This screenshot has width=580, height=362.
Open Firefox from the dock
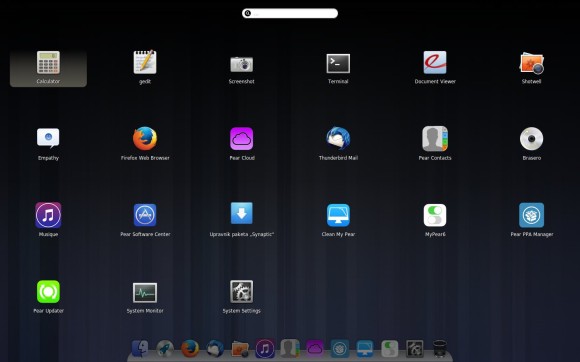(x=190, y=349)
